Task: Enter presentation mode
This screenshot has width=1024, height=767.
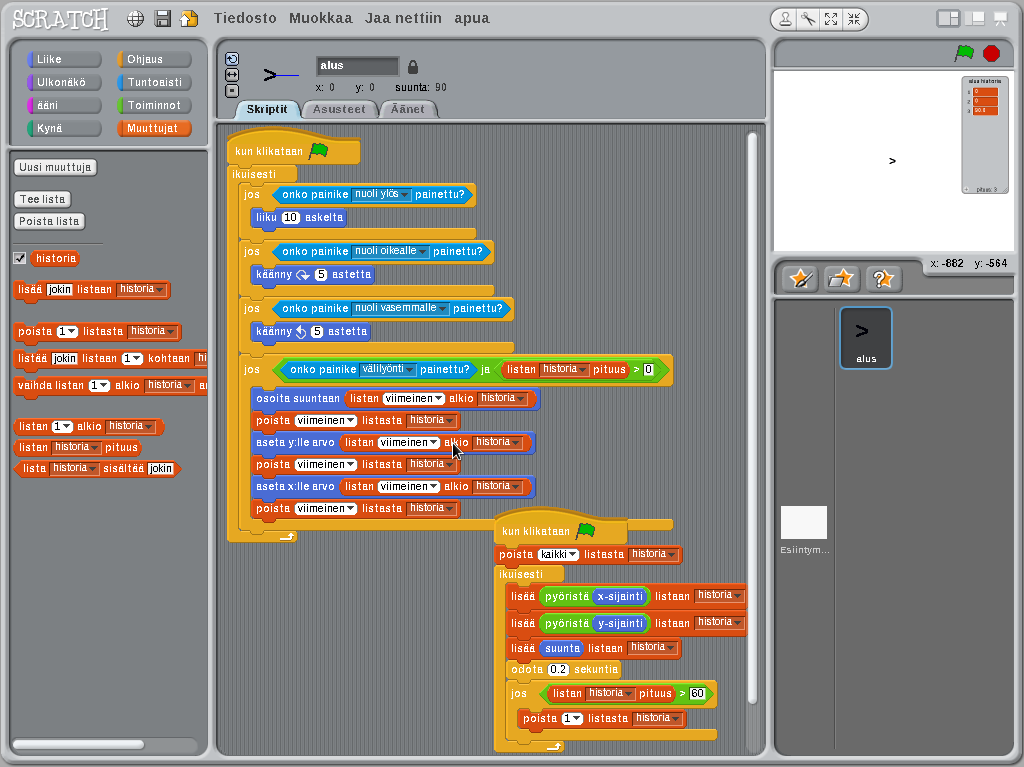Action: coord(1000,19)
